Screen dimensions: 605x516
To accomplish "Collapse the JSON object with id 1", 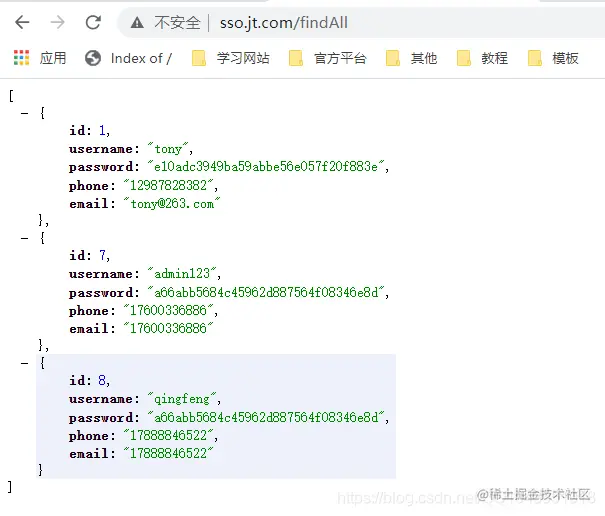I will [x=24, y=113].
